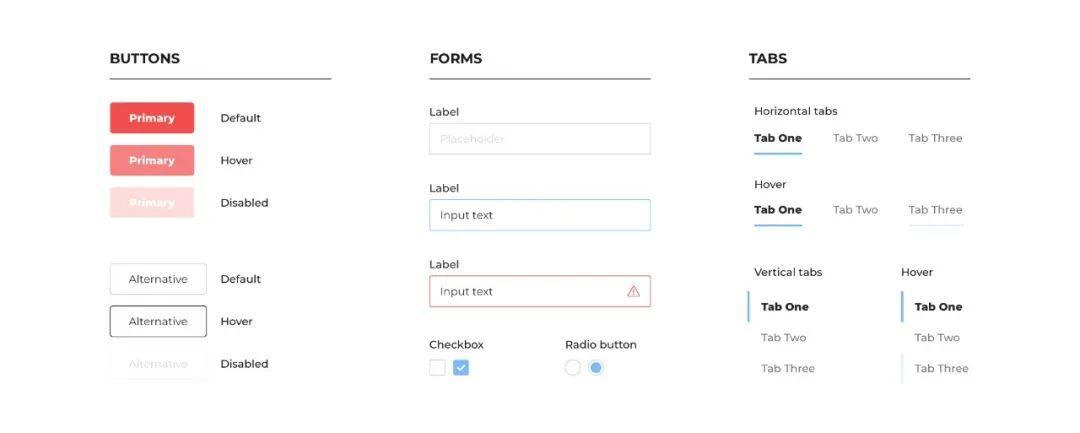Select the empty radio button

tap(573, 368)
